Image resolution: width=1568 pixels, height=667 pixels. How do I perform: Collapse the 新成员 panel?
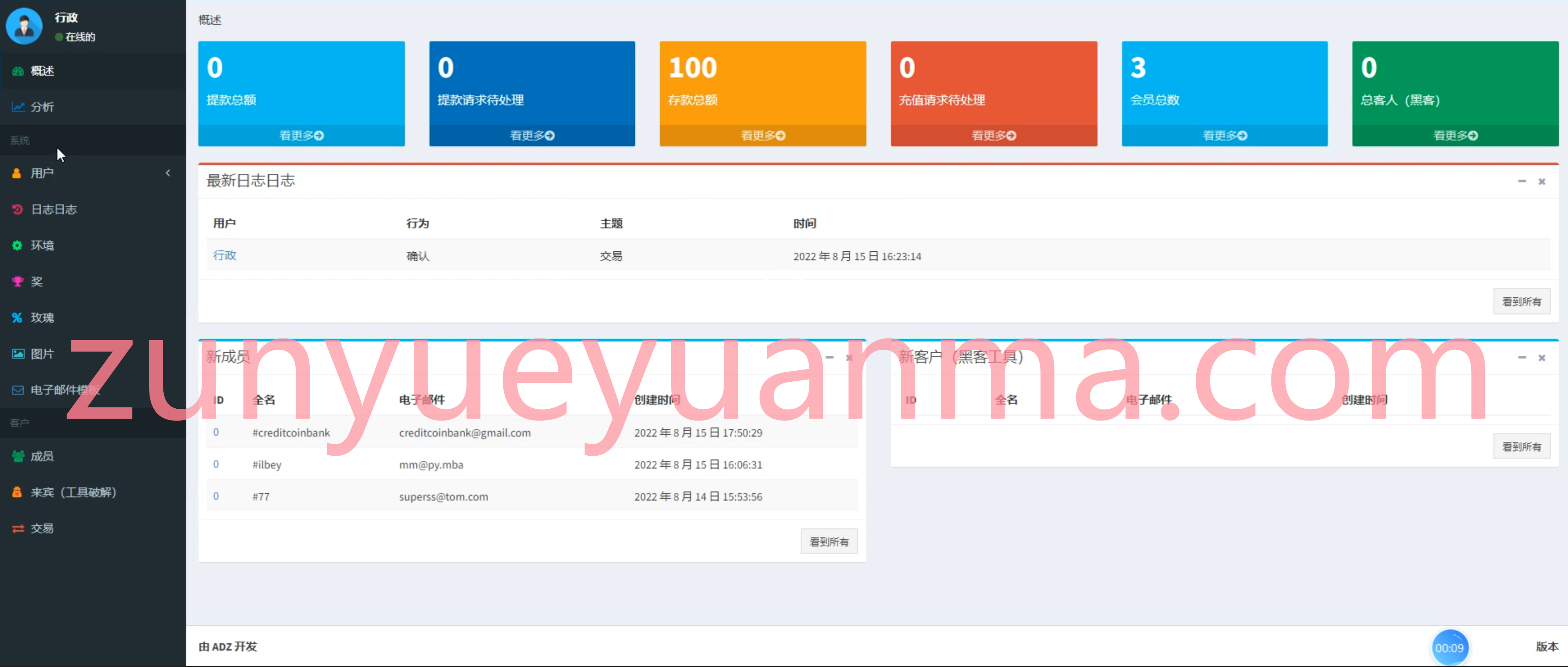tap(829, 358)
